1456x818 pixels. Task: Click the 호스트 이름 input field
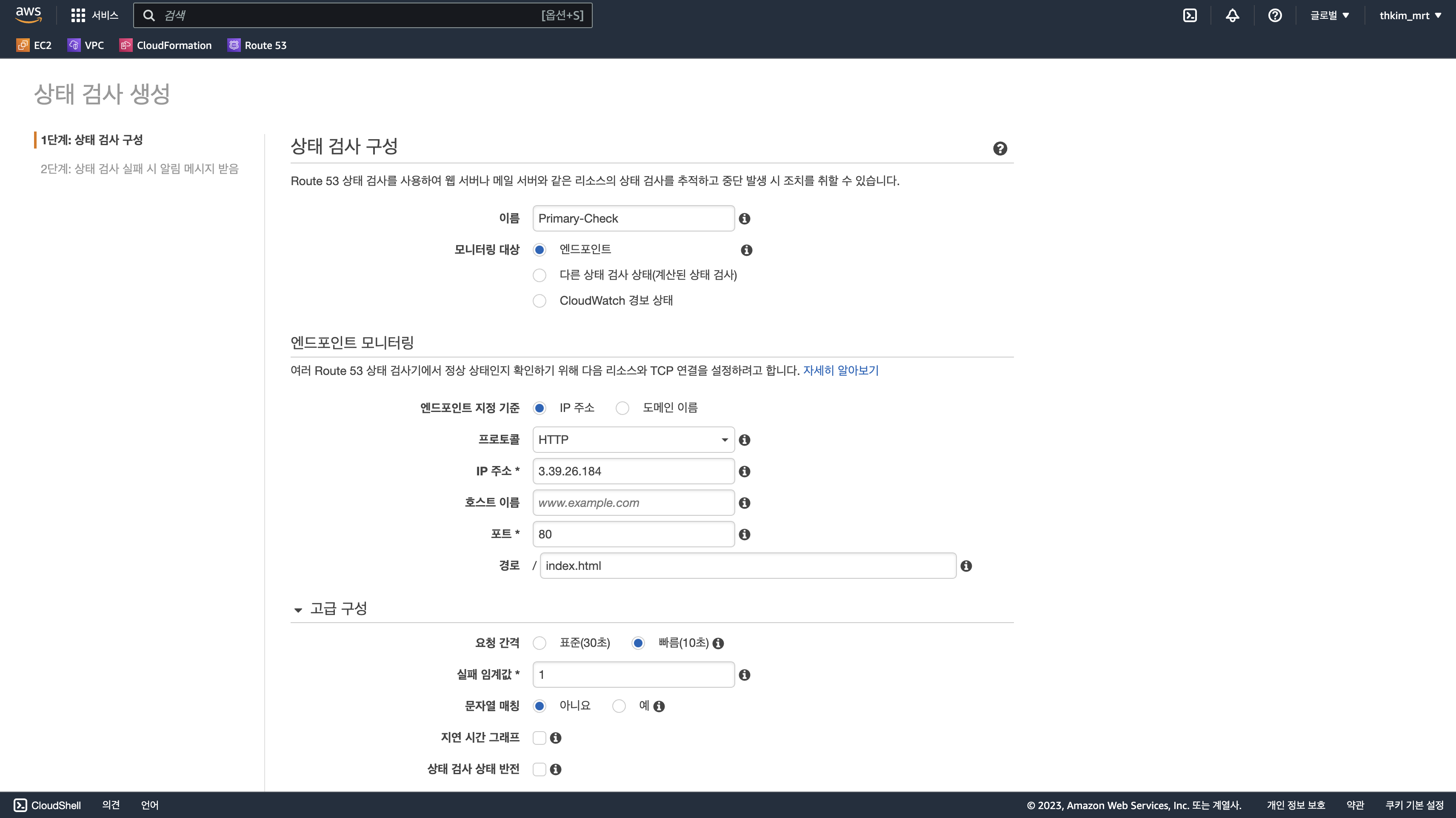pyautogui.click(x=633, y=503)
